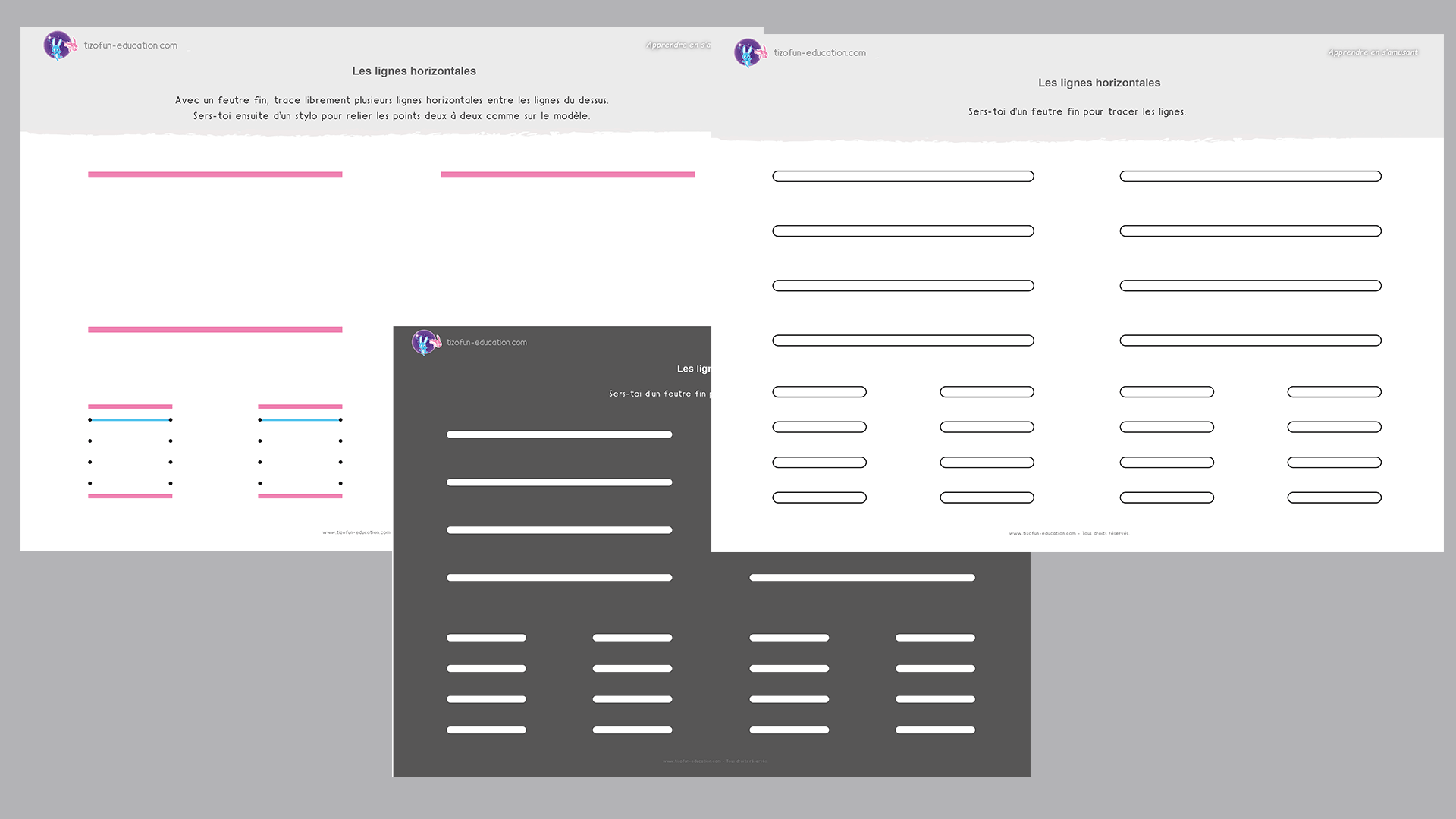Click the rabbit logo on the dark worksheet
This screenshot has width=1456, height=819.
pyautogui.click(x=426, y=343)
